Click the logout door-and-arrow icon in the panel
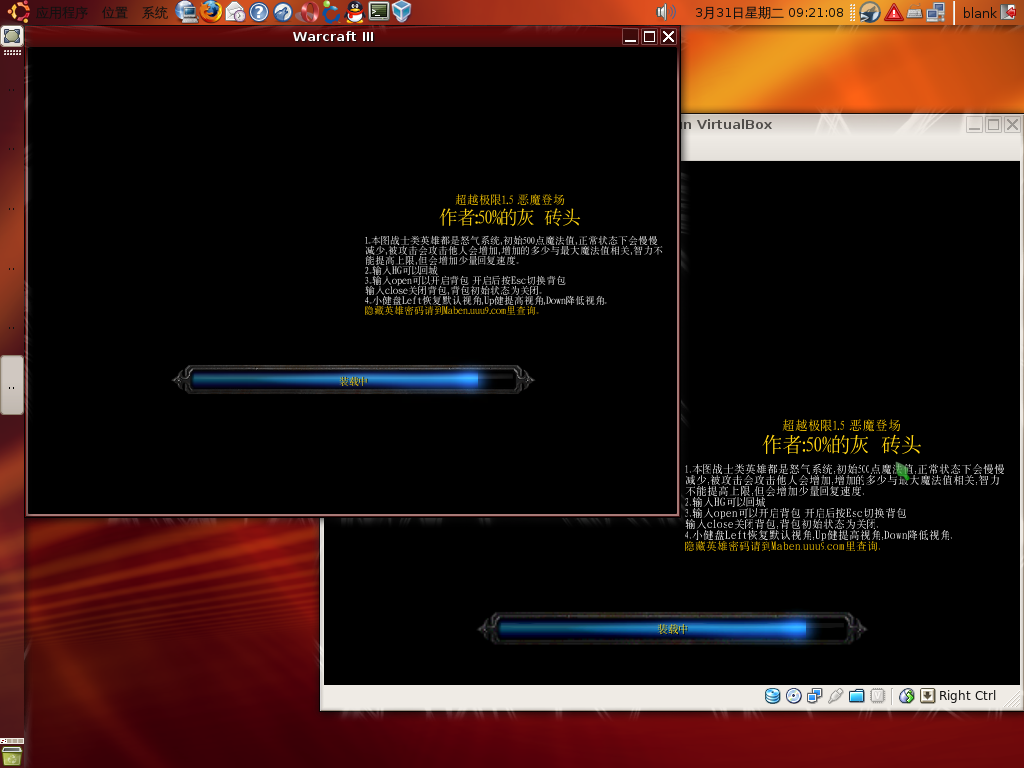Image resolution: width=1024 pixels, height=768 pixels. coord(1008,12)
